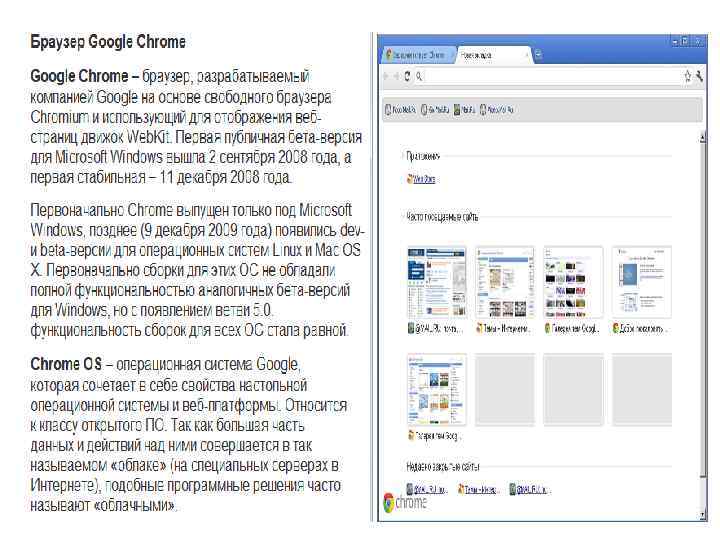The height and width of the screenshot is (540, 720).
Task: Click the Web Store icon
Action: pos(410,179)
